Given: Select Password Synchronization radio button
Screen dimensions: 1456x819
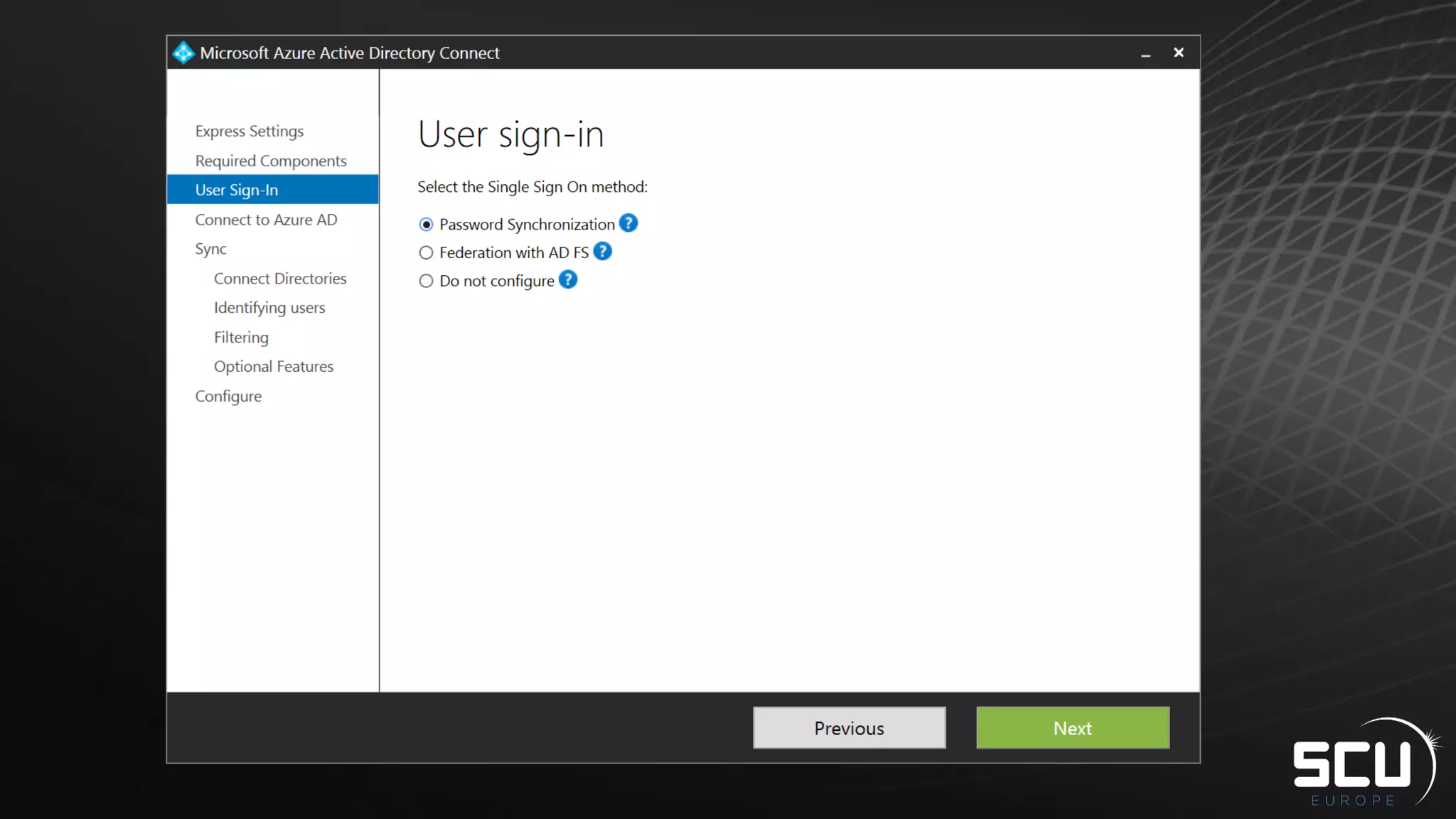Looking at the screenshot, I should [x=426, y=225].
